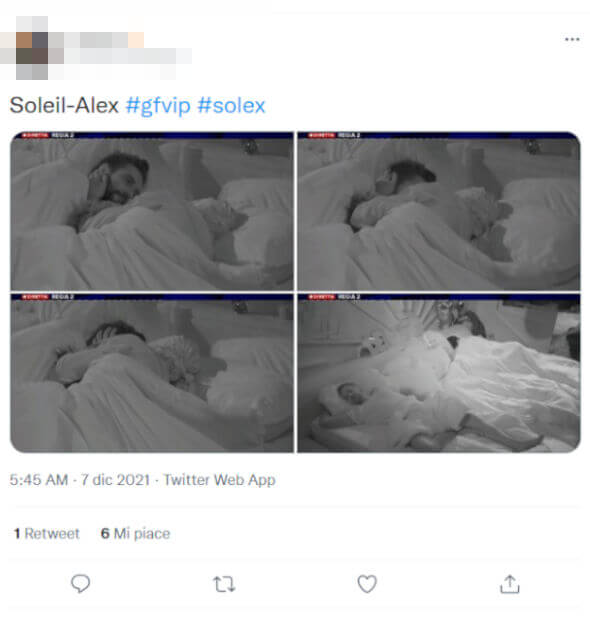Retweet this post using the arrows icon
This screenshot has height=625, width=590.
coord(224,584)
